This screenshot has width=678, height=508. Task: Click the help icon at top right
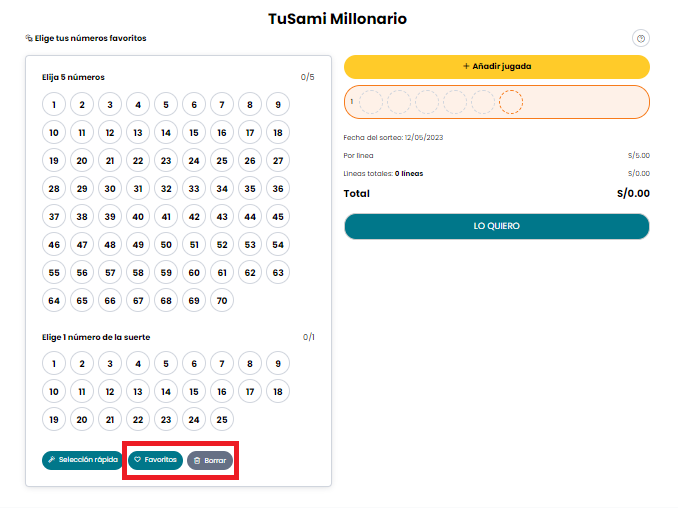coord(641,38)
